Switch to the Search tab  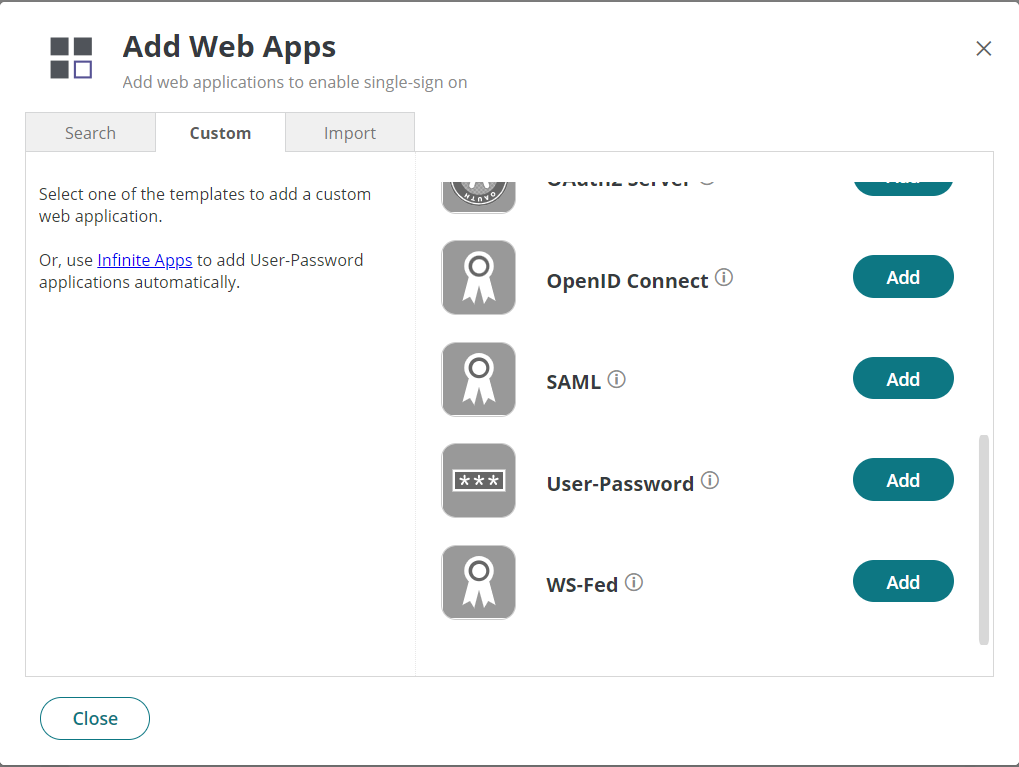[90, 132]
